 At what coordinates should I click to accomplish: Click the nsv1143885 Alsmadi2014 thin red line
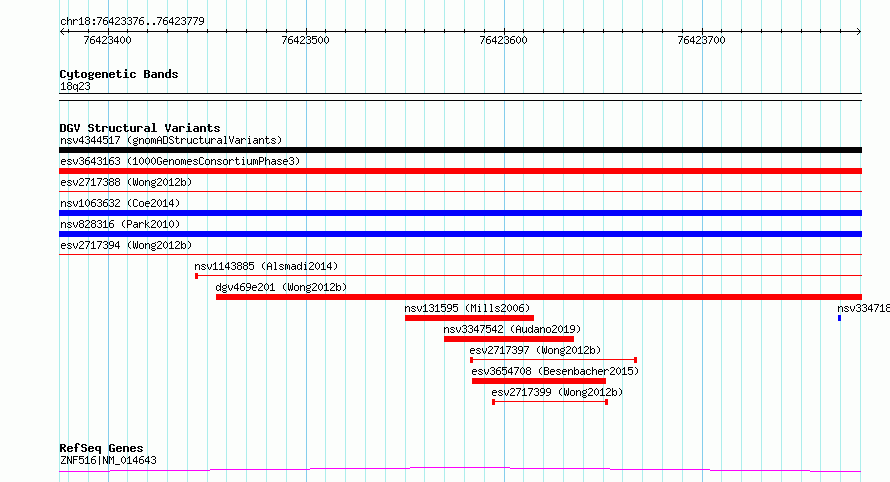[x=528, y=276]
